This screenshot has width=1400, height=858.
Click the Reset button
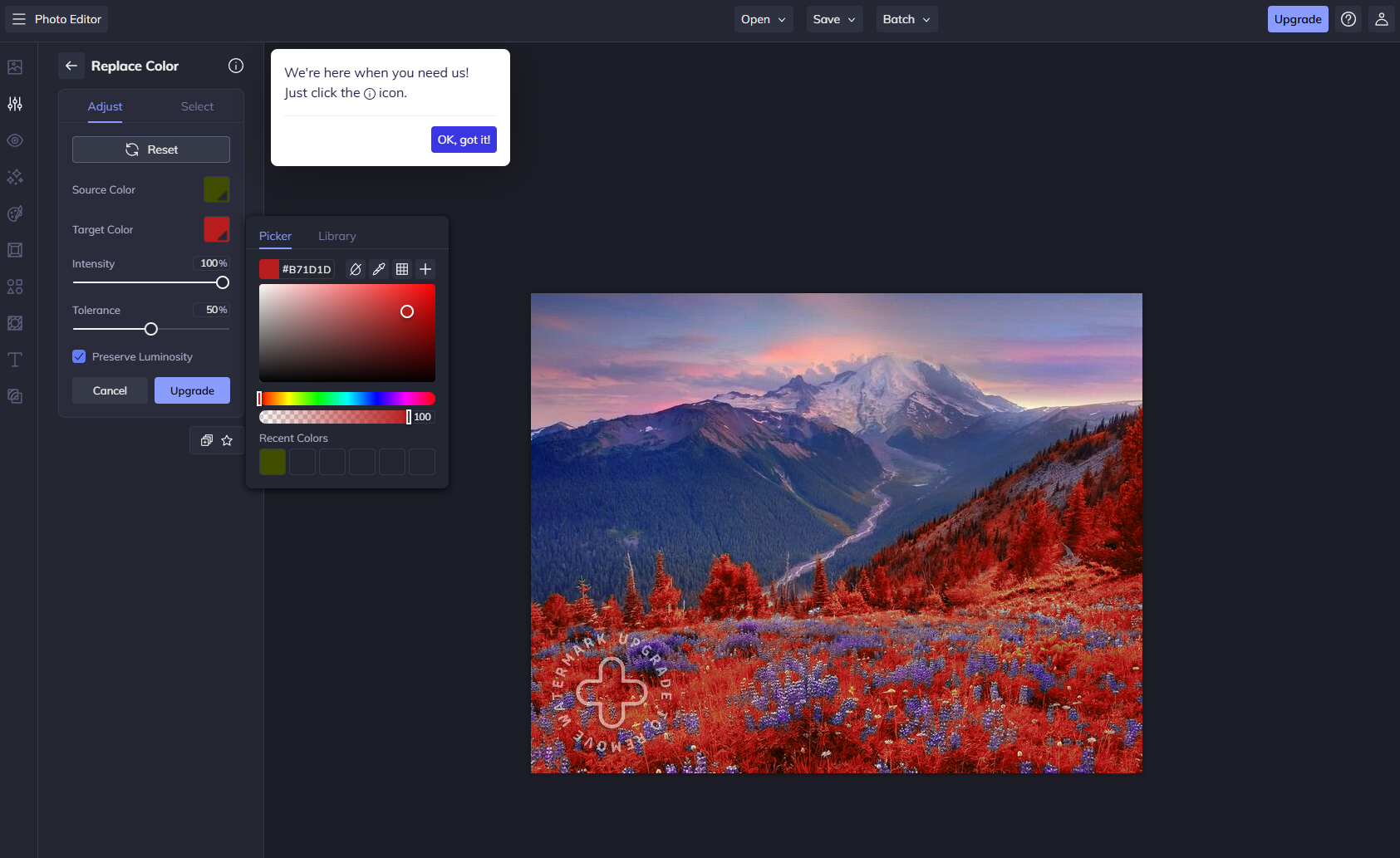(x=151, y=150)
